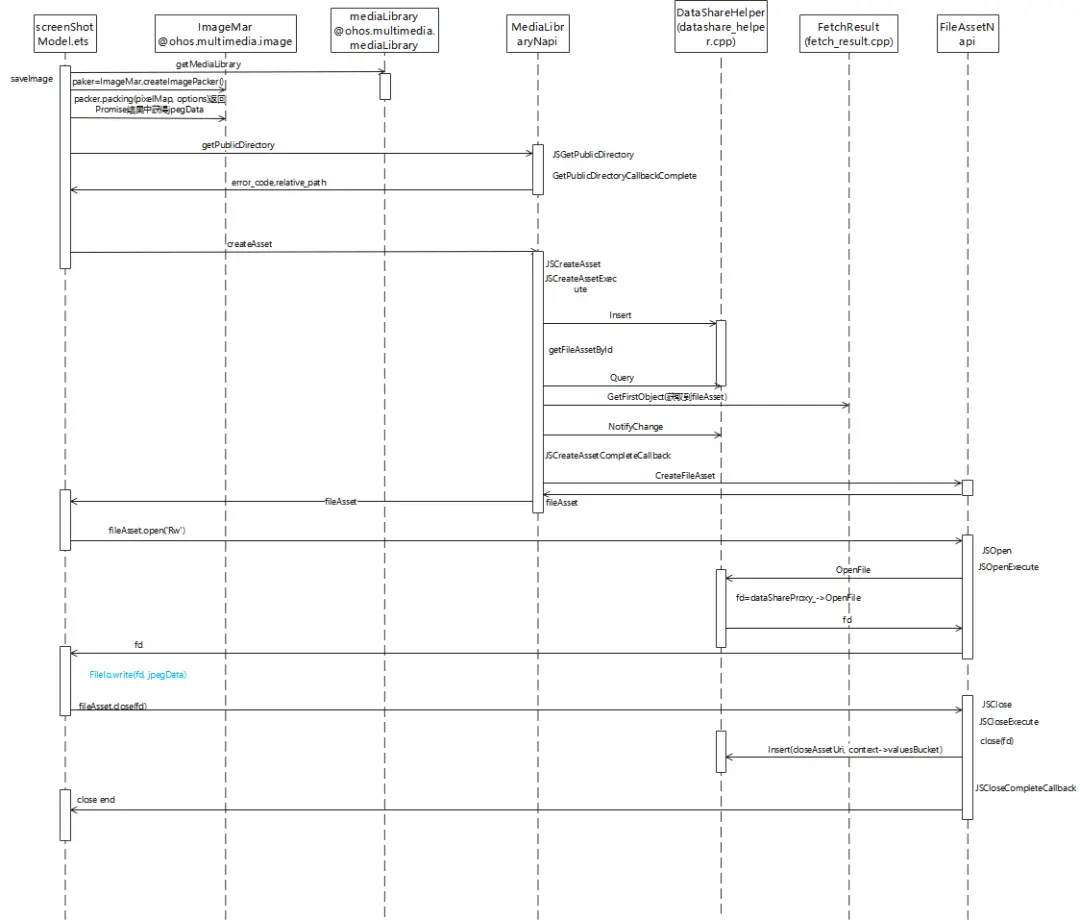
Task: Click the close(fd) text
Action: click(x=997, y=741)
